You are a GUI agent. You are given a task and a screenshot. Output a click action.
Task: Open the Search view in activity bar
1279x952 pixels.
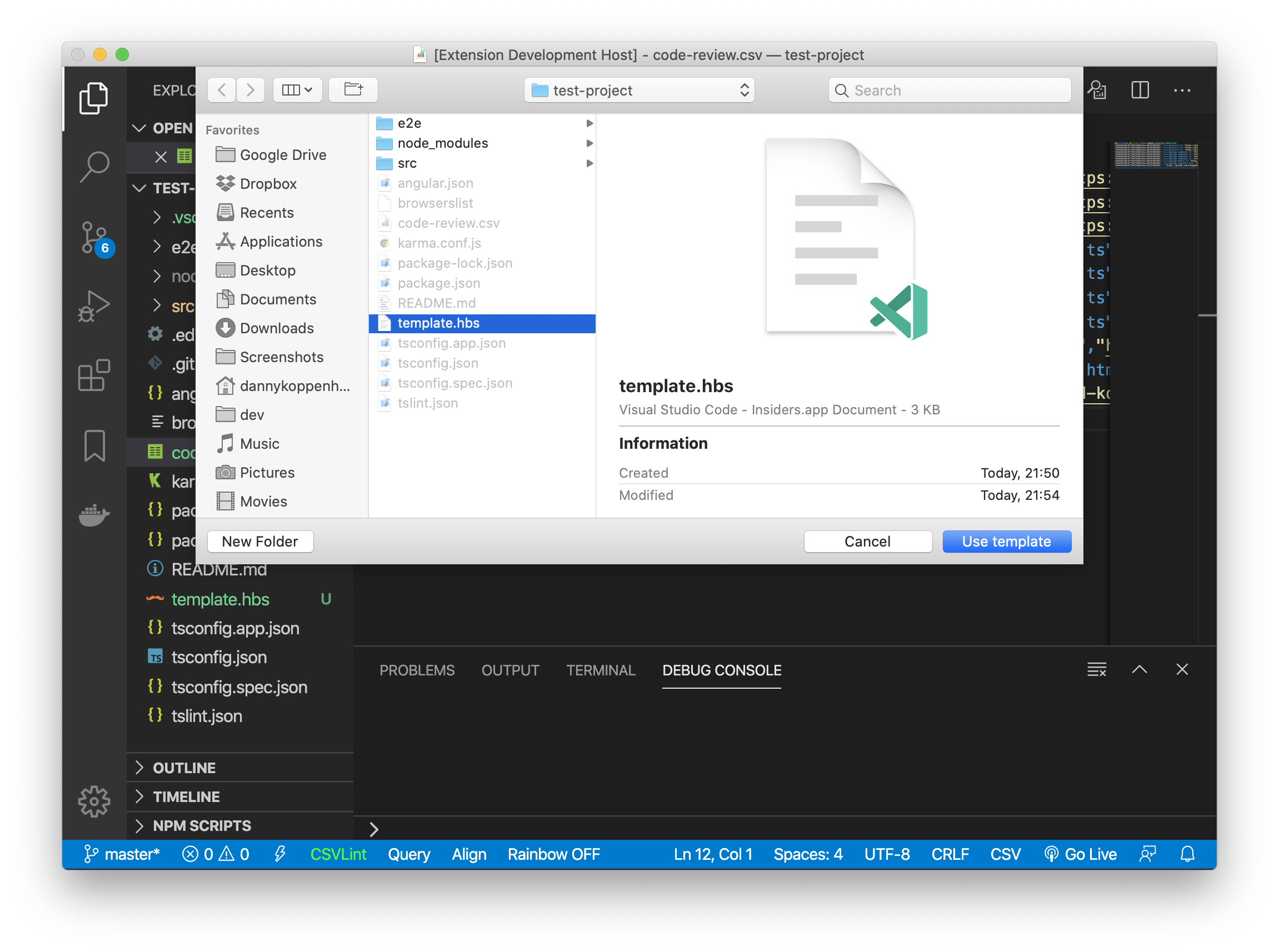[94, 167]
